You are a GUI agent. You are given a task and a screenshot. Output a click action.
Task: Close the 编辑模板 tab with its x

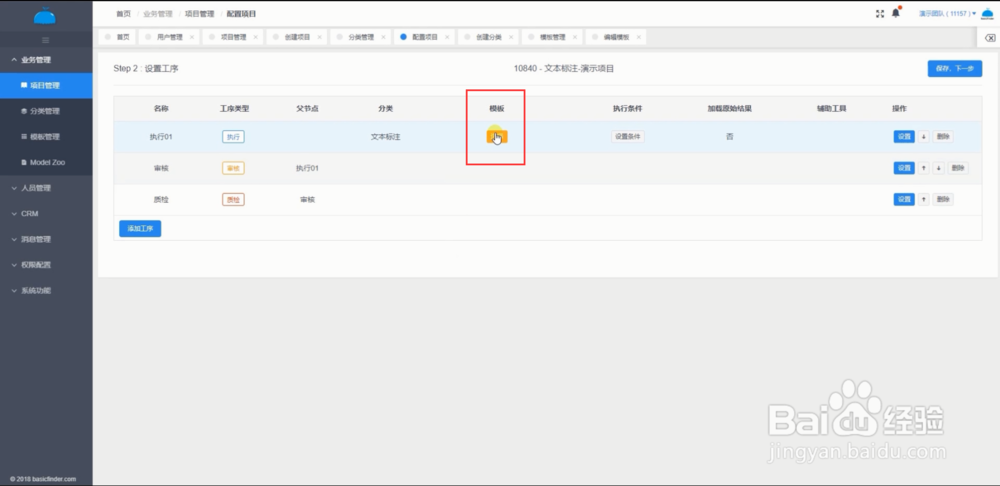[638, 37]
